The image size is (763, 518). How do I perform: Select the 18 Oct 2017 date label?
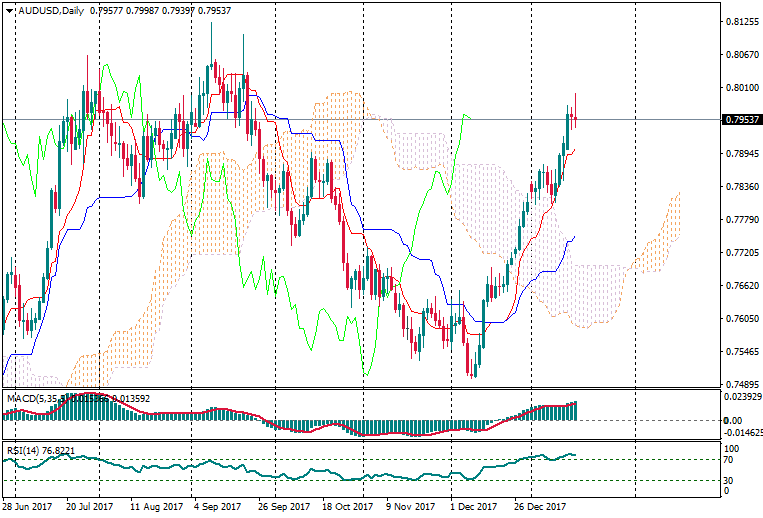345,507
